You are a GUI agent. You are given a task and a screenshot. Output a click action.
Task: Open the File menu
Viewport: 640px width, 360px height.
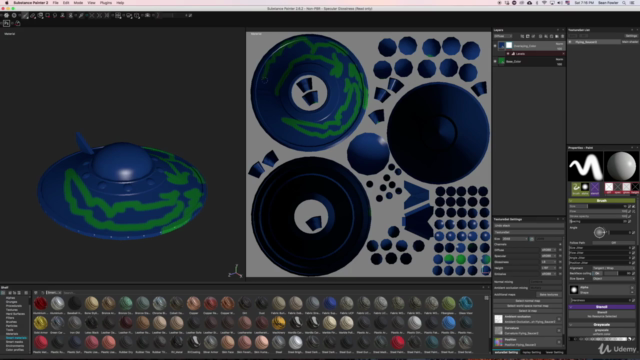tap(56, 3)
